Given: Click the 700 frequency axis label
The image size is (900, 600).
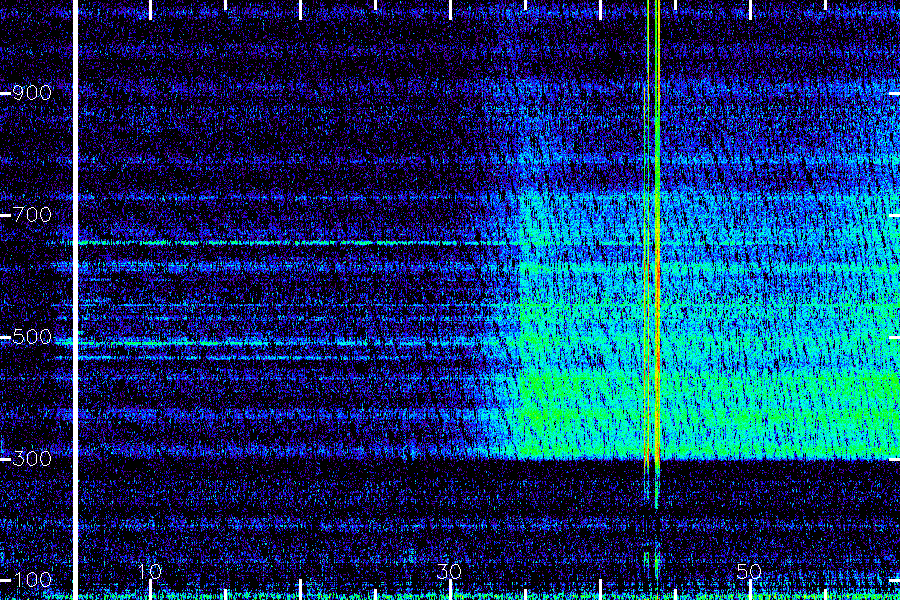Looking at the screenshot, I should (32, 215).
